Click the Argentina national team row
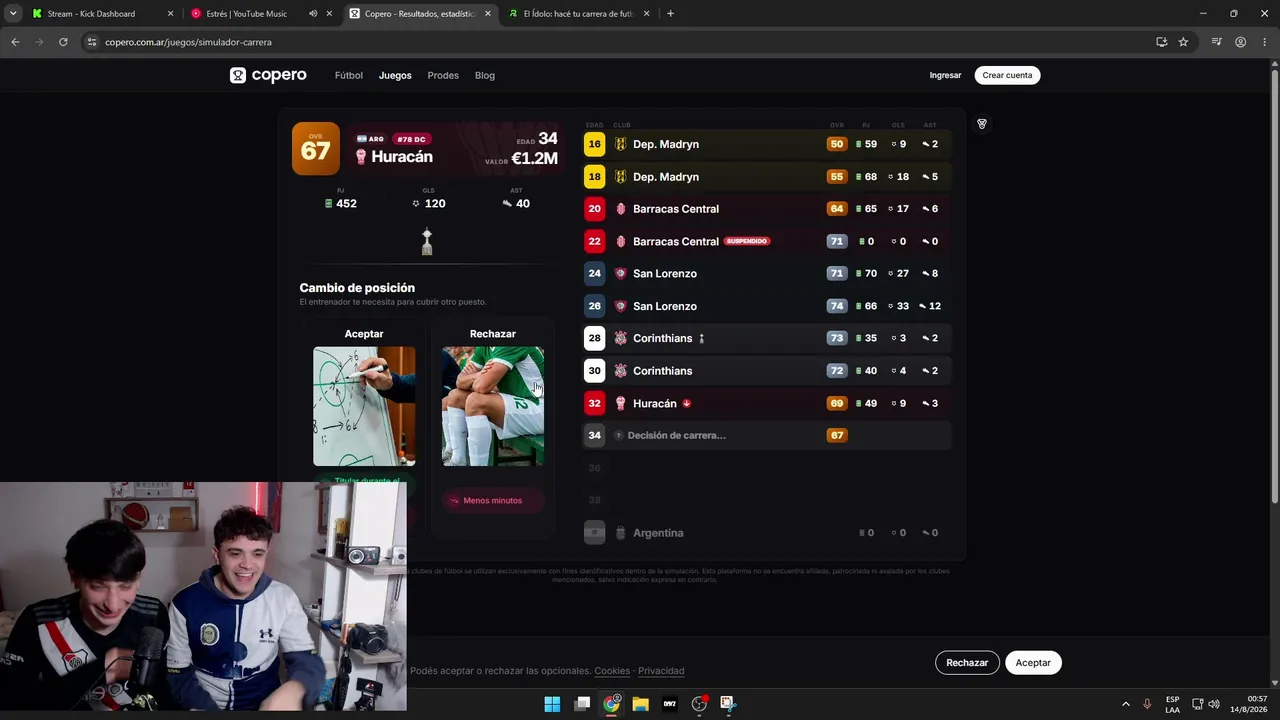1280x720 pixels. [x=766, y=533]
